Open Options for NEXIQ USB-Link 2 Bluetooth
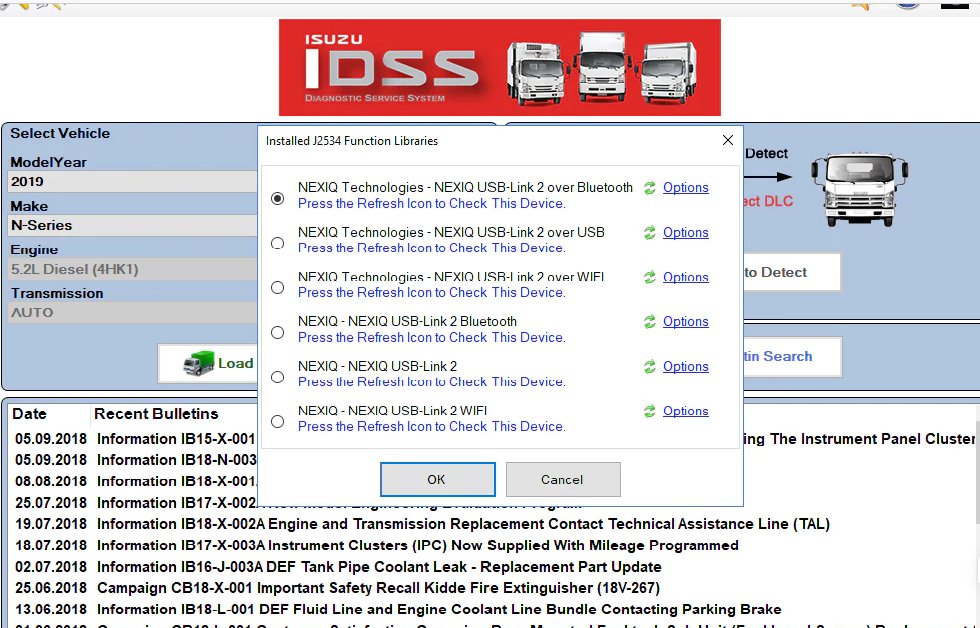The width and height of the screenshot is (980, 628). [686, 322]
